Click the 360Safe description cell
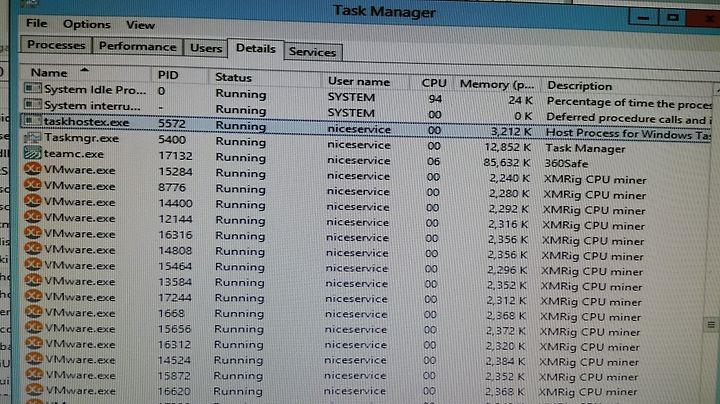The width and height of the screenshot is (720, 404). [x=566, y=163]
